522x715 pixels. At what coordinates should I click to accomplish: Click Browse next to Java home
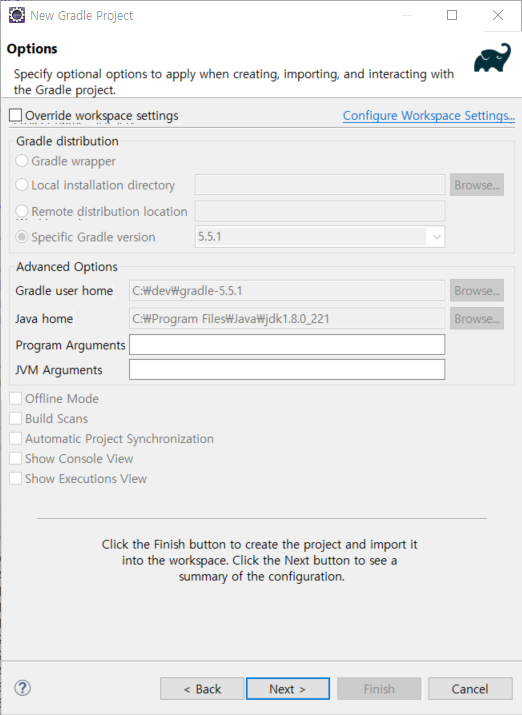point(477,318)
